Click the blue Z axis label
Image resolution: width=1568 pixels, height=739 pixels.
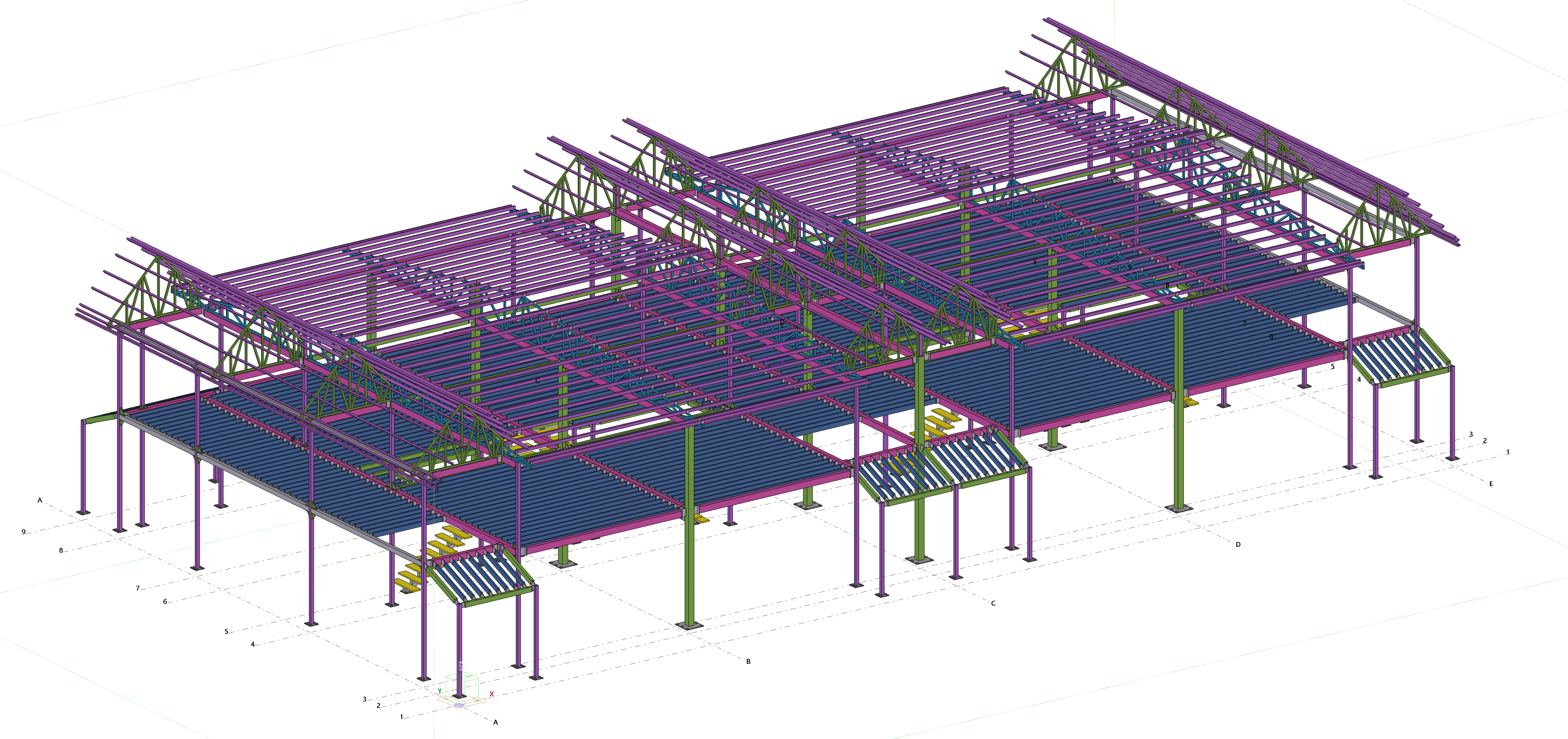pyautogui.click(x=460, y=666)
